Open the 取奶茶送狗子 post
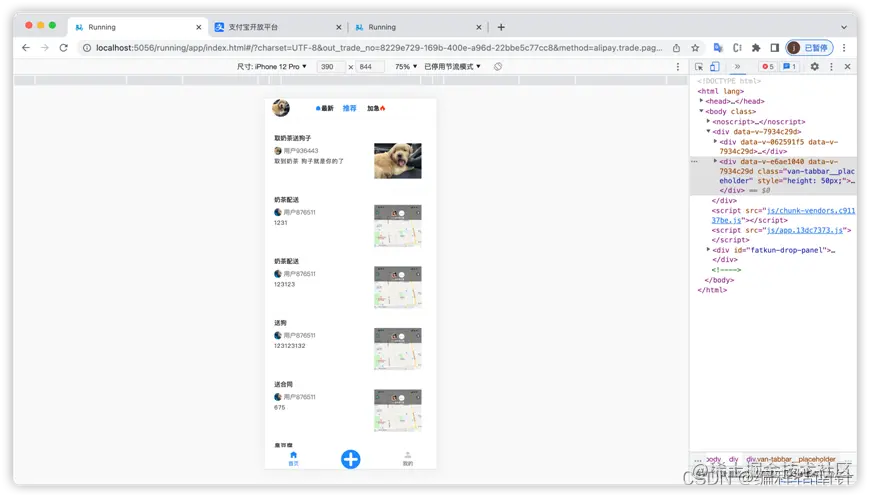Image resolution: width=869 pixels, height=497 pixels. tap(293, 138)
